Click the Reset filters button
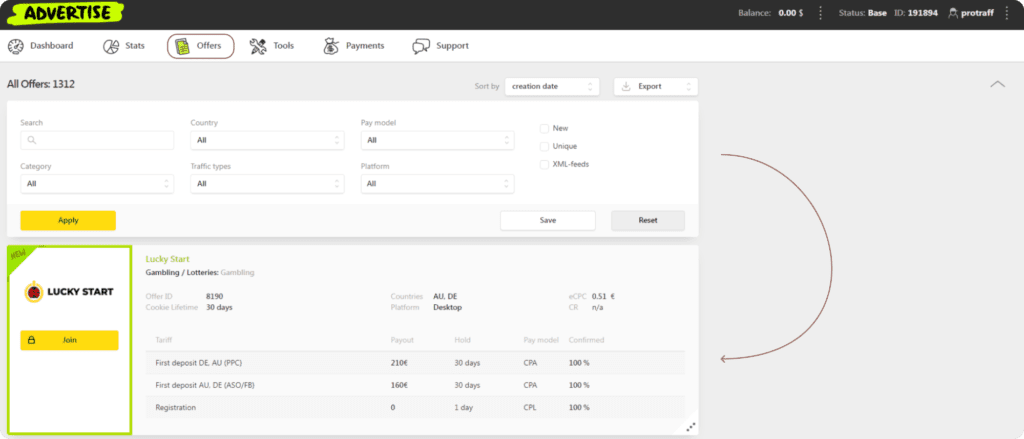The image size is (1024, 439). click(x=648, y=220)
